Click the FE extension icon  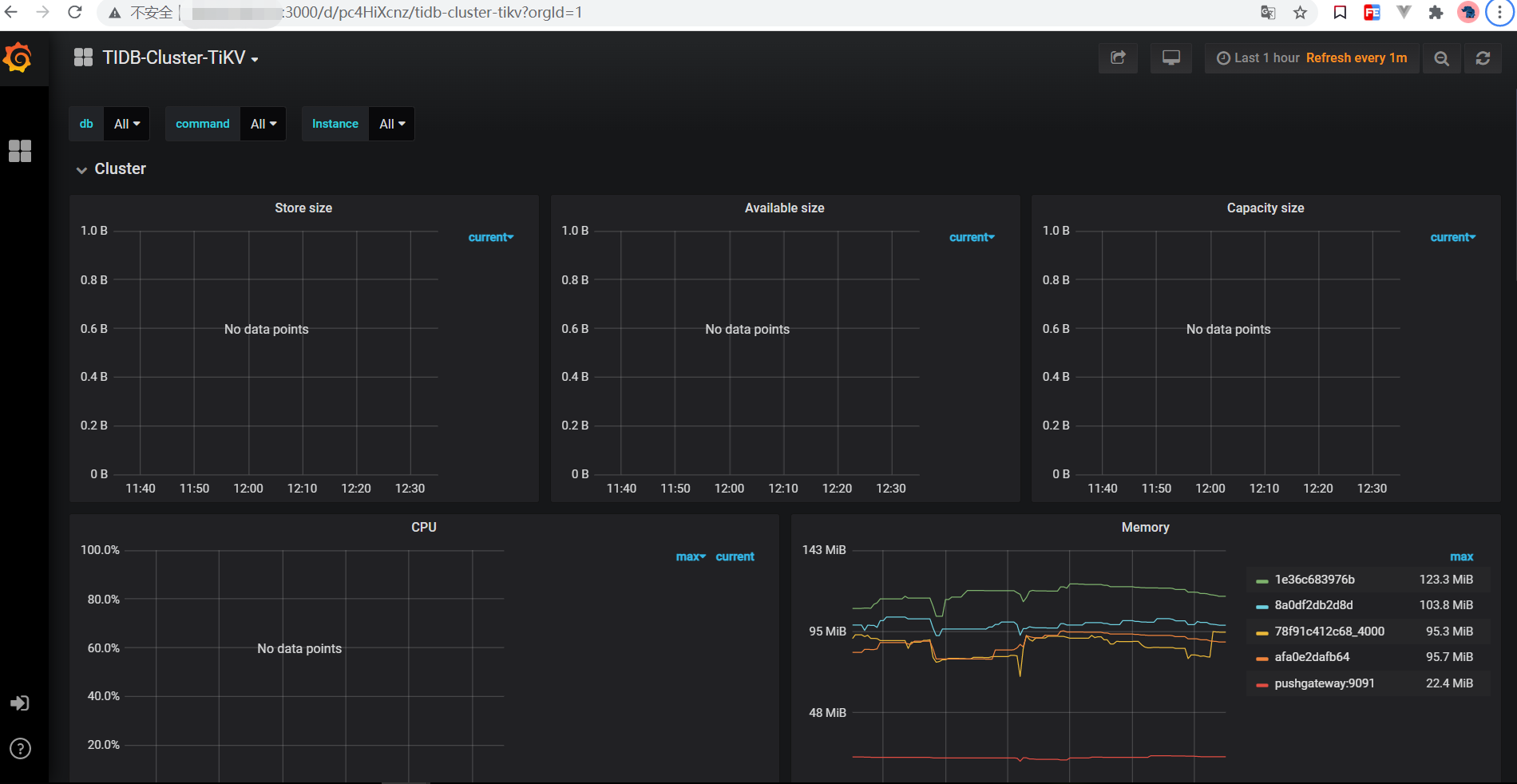[x=1372, y=12]
